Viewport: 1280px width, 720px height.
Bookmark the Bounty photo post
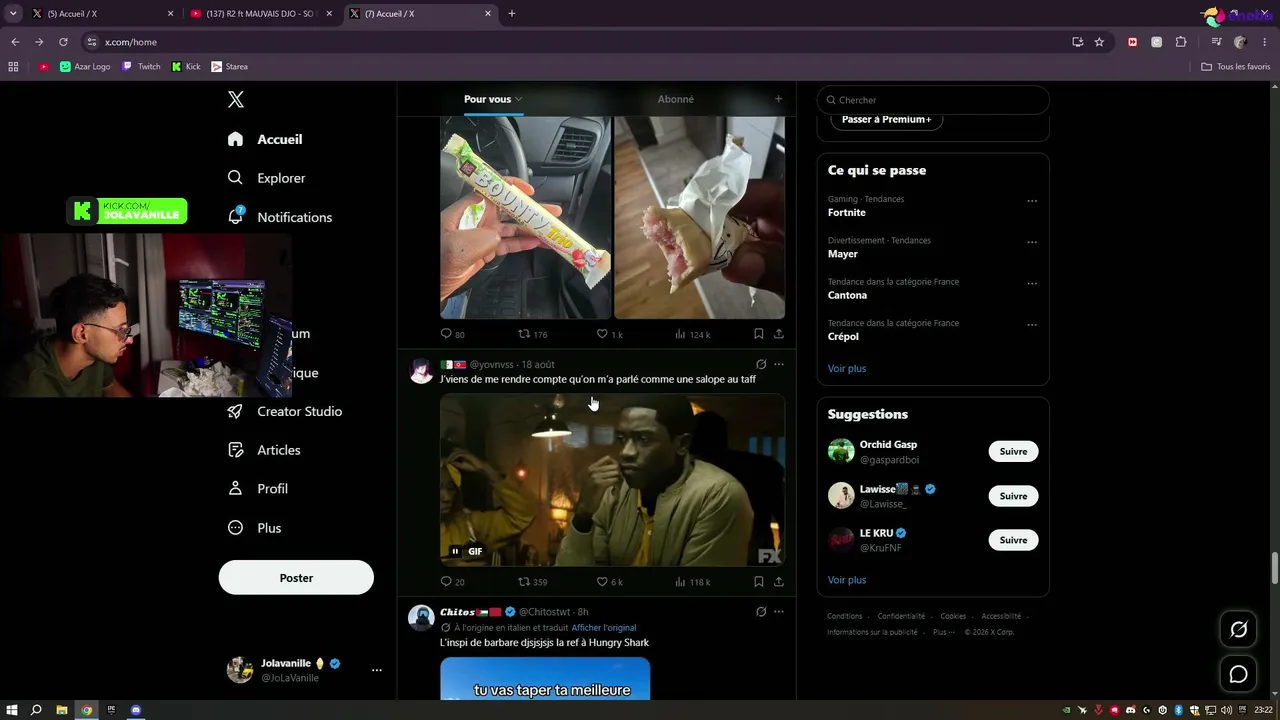[759, 334]
